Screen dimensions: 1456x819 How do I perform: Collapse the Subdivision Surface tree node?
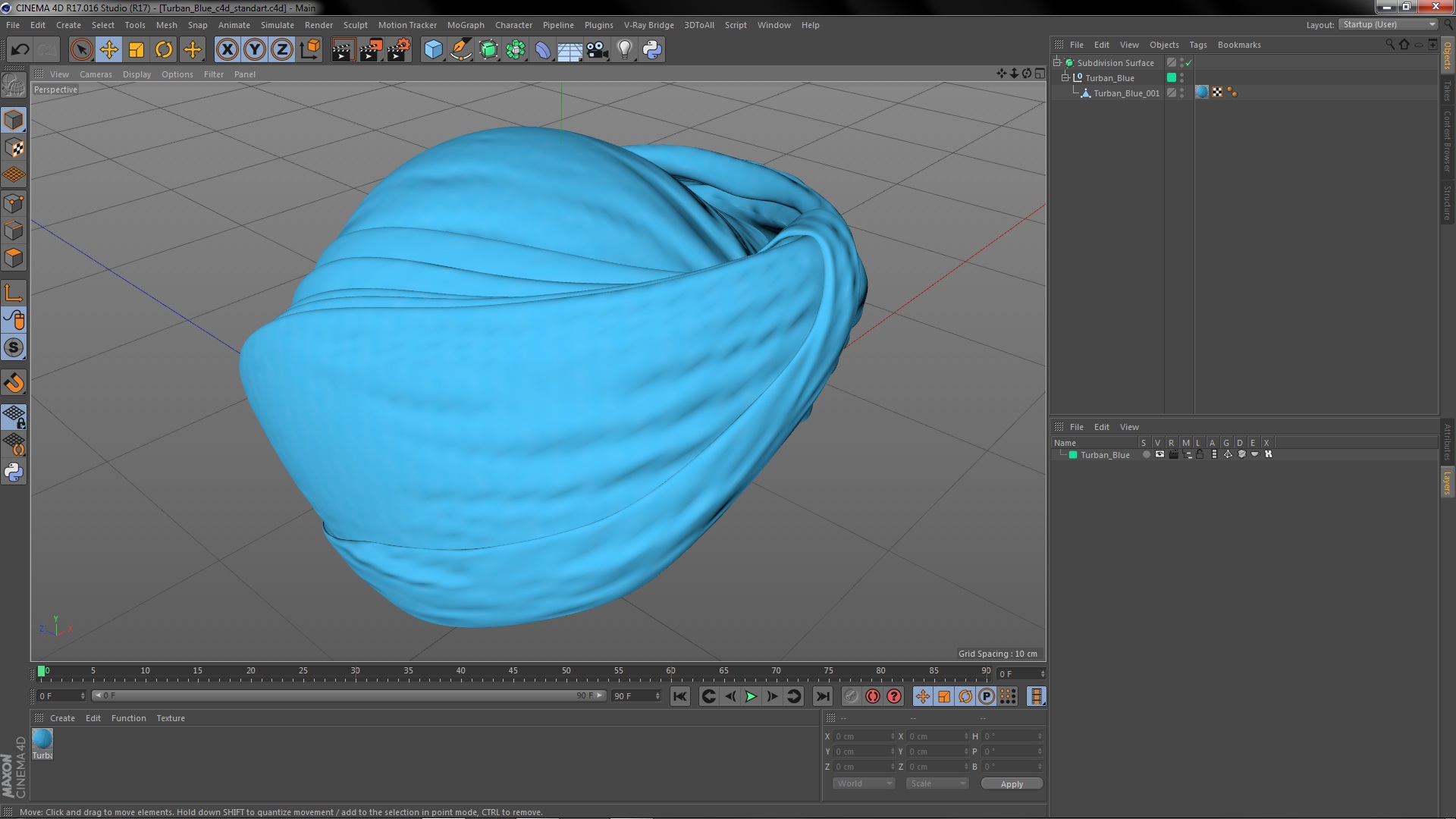1057,63
